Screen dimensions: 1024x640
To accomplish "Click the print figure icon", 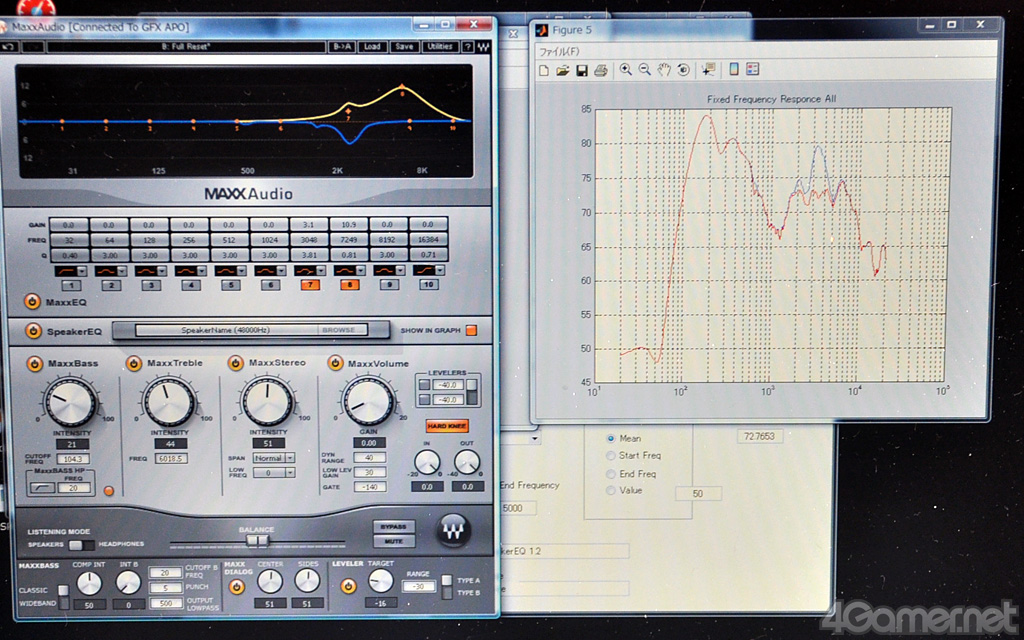I will point(600,70).
